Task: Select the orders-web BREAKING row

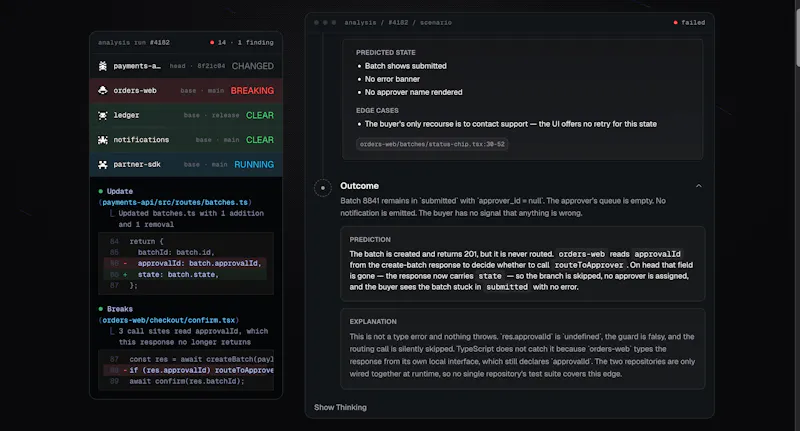Action: pos(186,90)
